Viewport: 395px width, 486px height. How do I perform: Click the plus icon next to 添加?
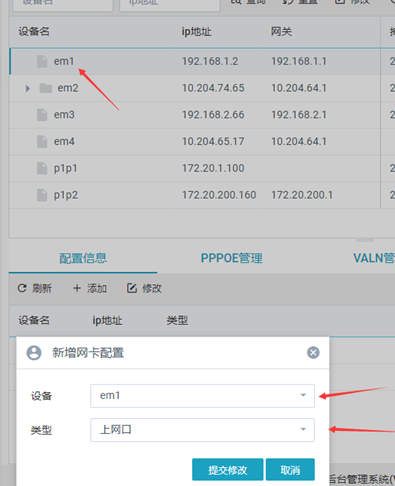[77, 288]
